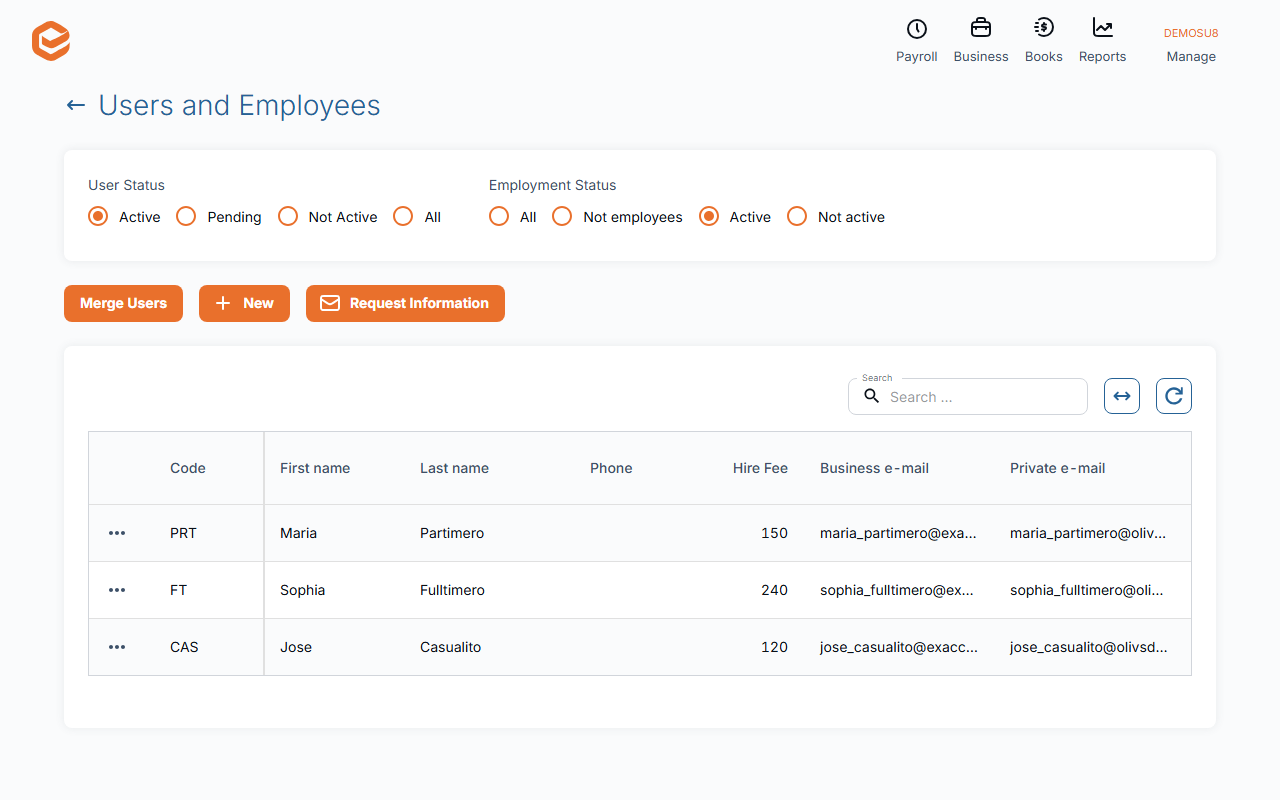This screenshot has width=1280, height=800.
Task: Focus the Search input field
Action: (968, 396)
